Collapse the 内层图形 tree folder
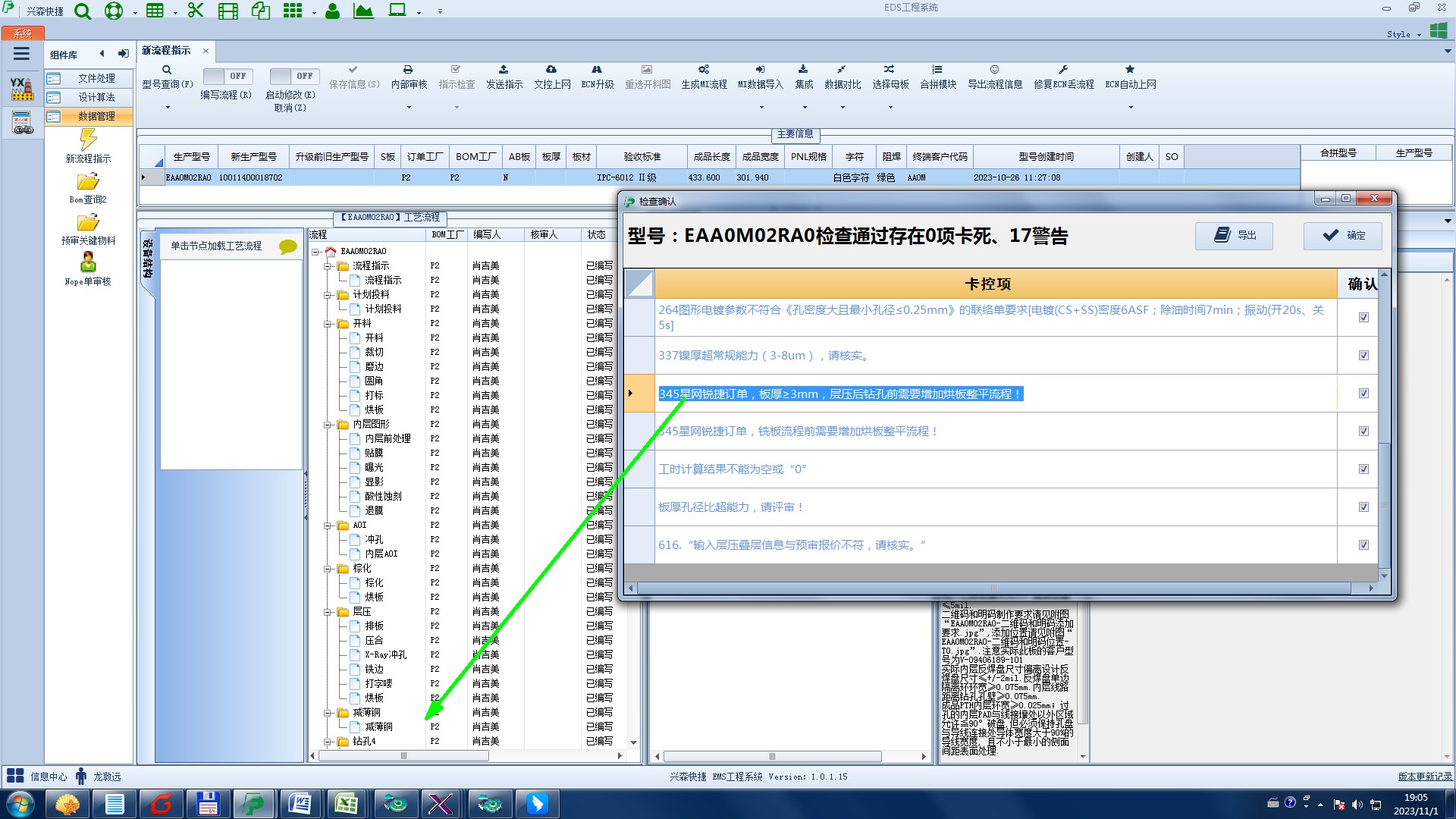Viewport: 1456px width, 819px height. click(328, 425)
